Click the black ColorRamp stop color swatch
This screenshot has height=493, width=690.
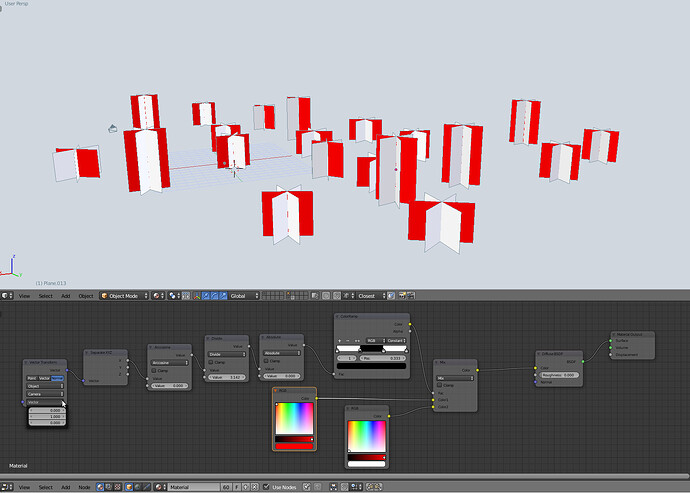tap(371, 366)
